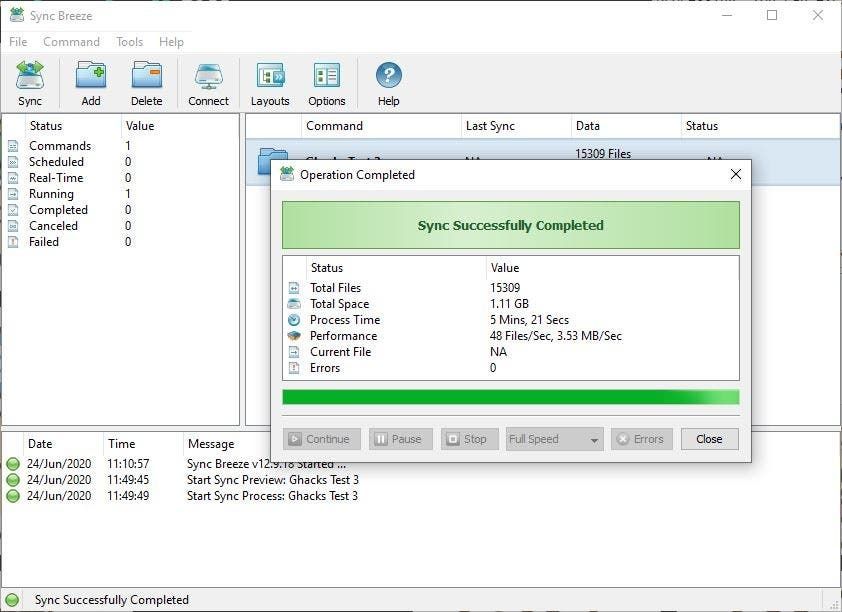
Task: Expand the Full Speed dropdown
Action: 555,439
